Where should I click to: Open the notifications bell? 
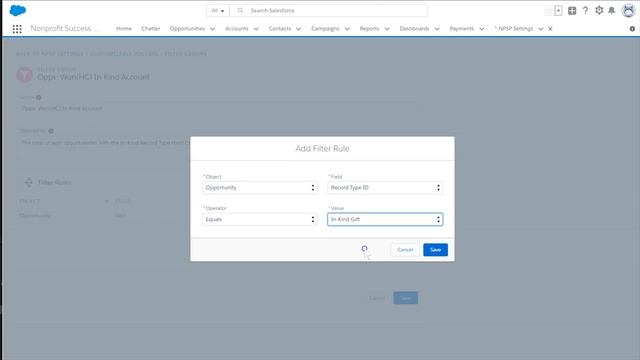click(611, 11)
